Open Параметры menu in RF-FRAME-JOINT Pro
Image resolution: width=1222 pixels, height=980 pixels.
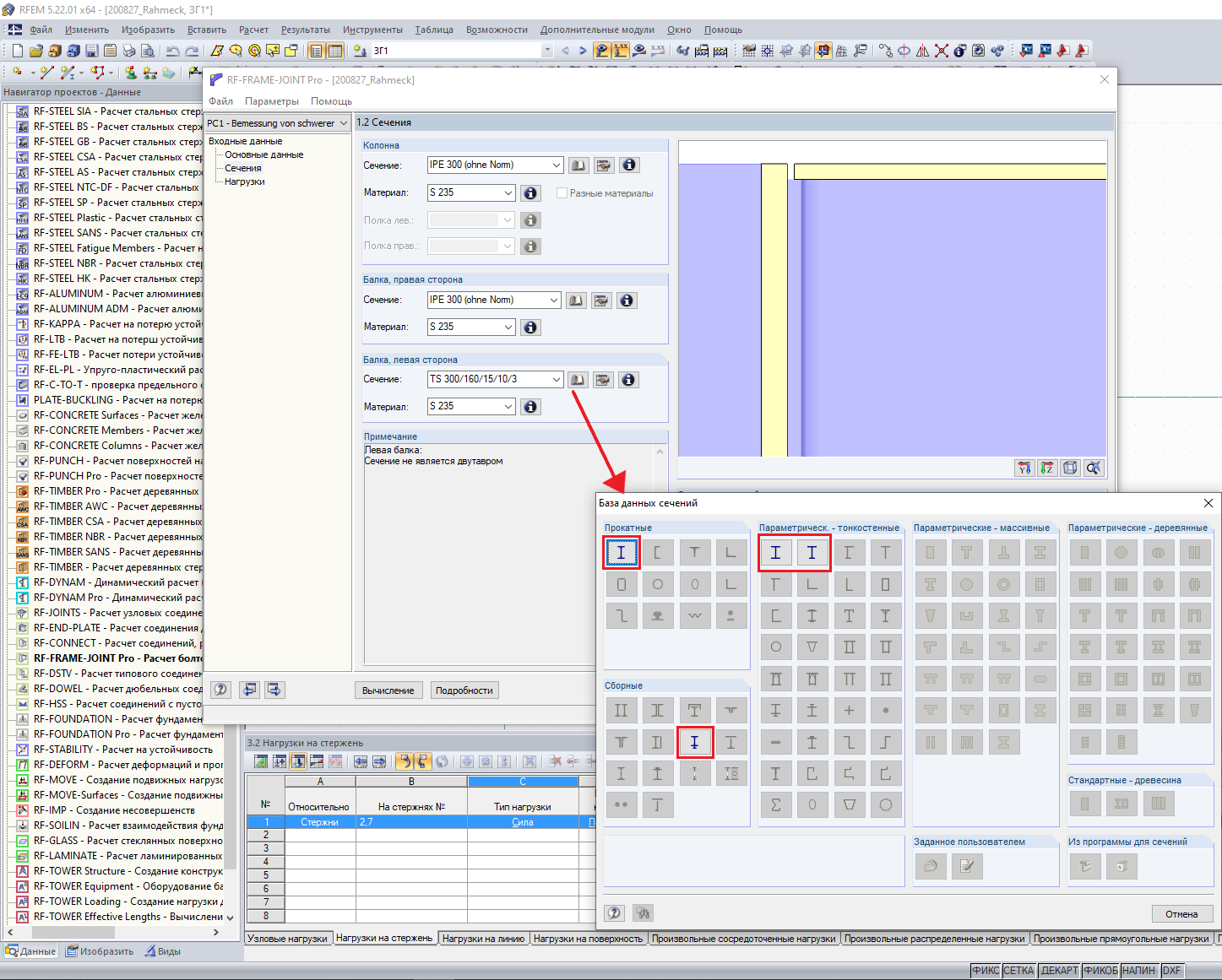click(x=272, y=101)
